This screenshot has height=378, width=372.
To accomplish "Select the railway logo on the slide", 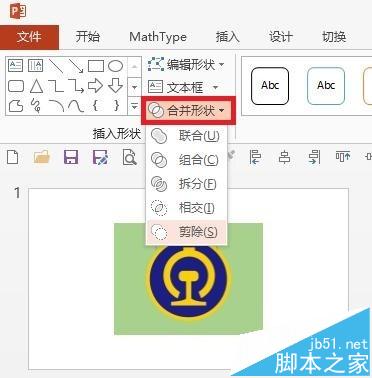I will click(x=189, y=283).
